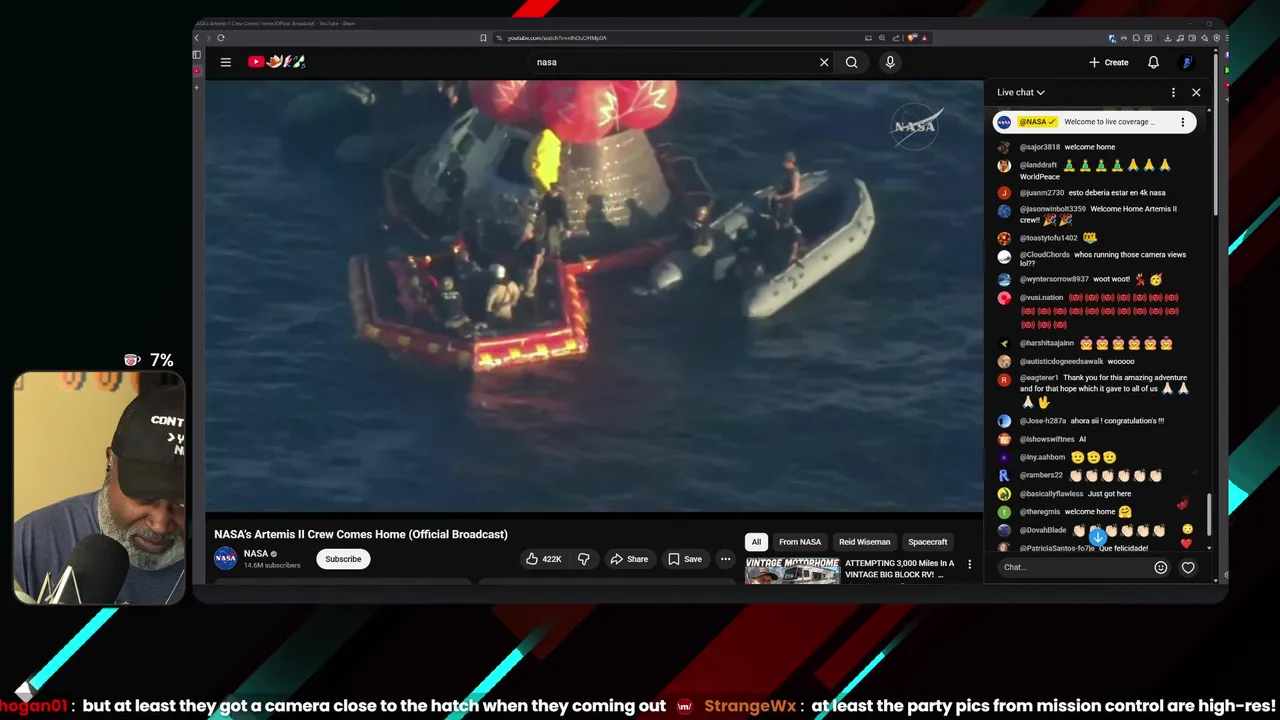
Task: Start voice search with microphone
Action: (890, 62)
